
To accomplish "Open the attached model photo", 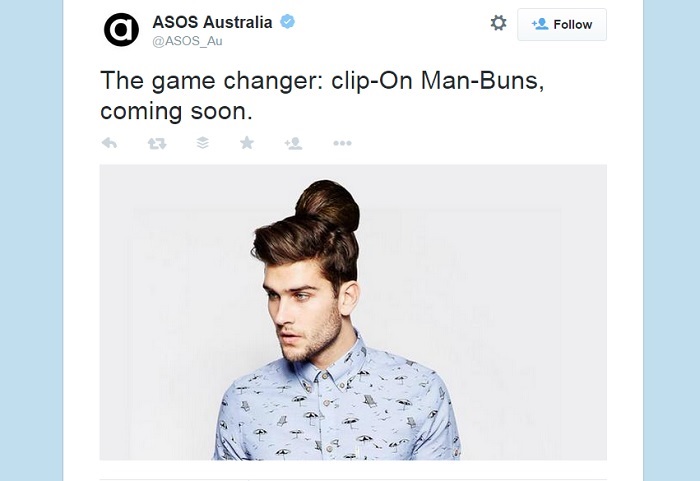I will coord(353,312).
